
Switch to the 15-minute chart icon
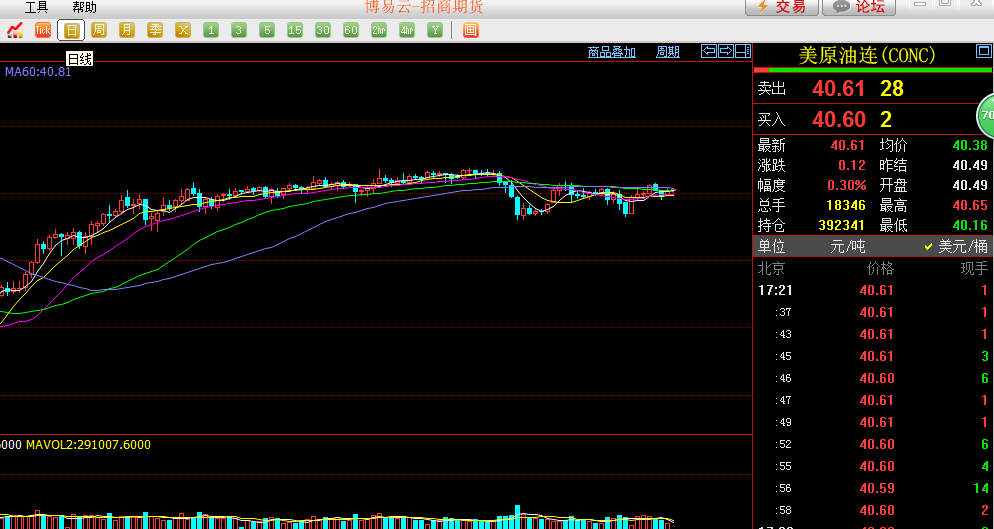click(295, 30)
